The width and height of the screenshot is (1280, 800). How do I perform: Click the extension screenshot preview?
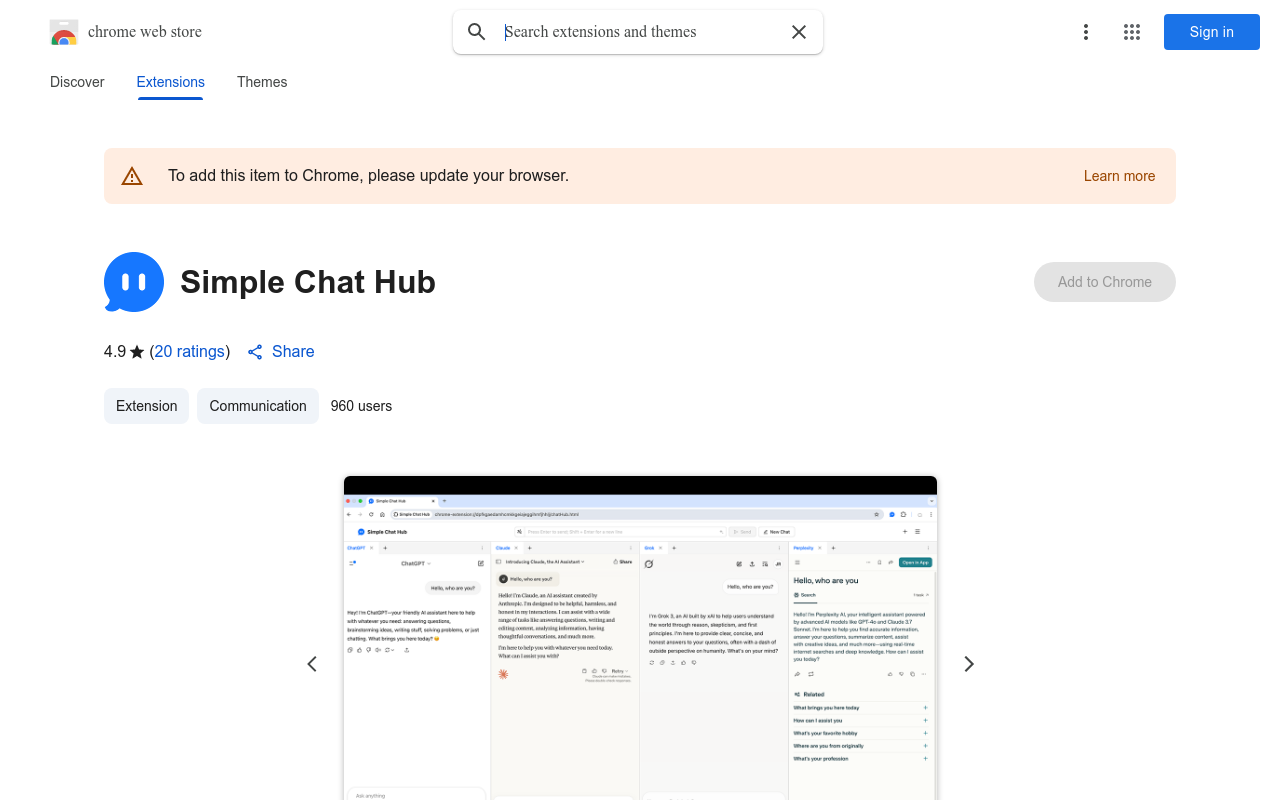[640, 638]
